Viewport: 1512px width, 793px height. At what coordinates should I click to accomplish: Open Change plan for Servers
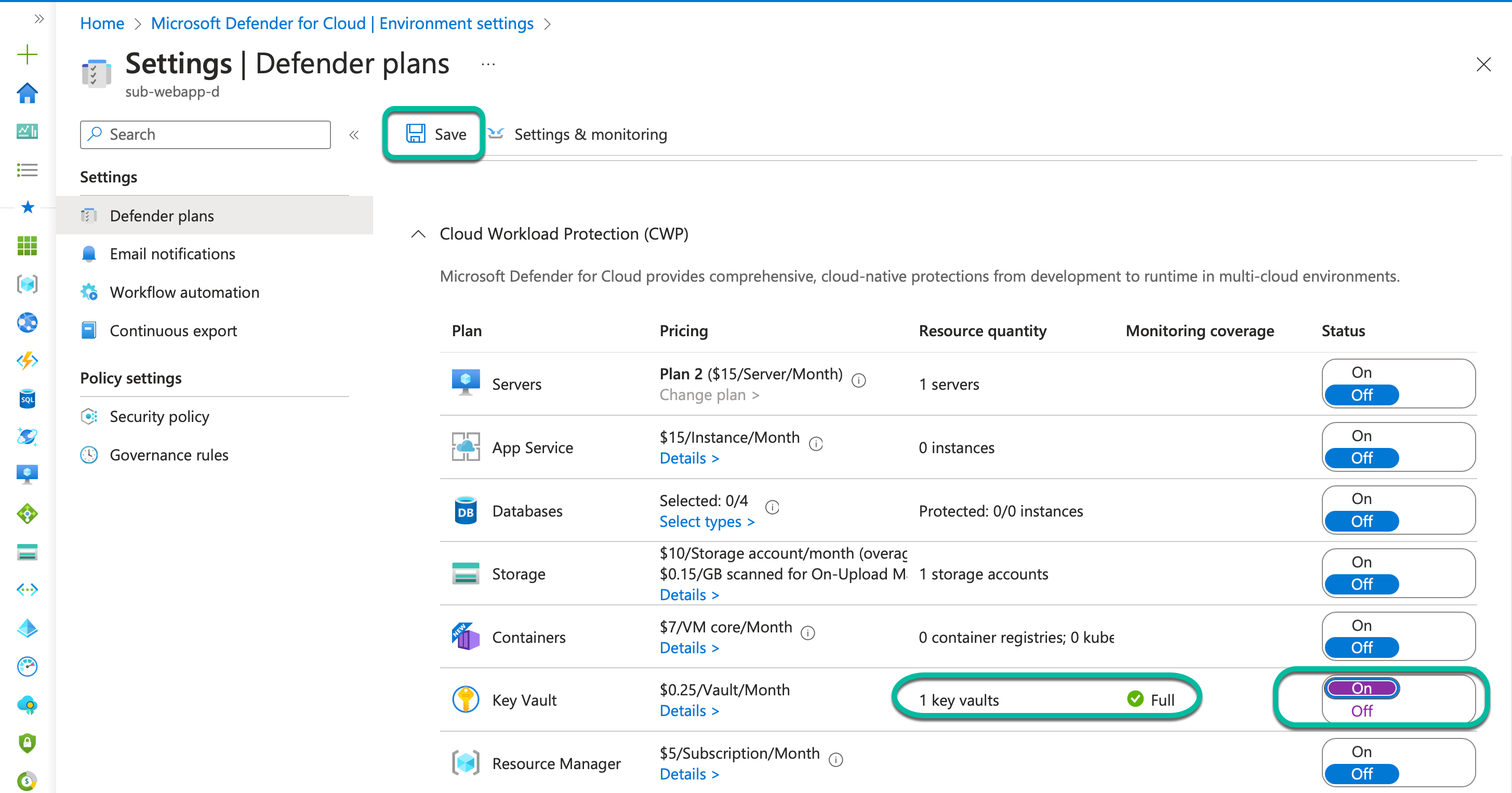[709, 395]
